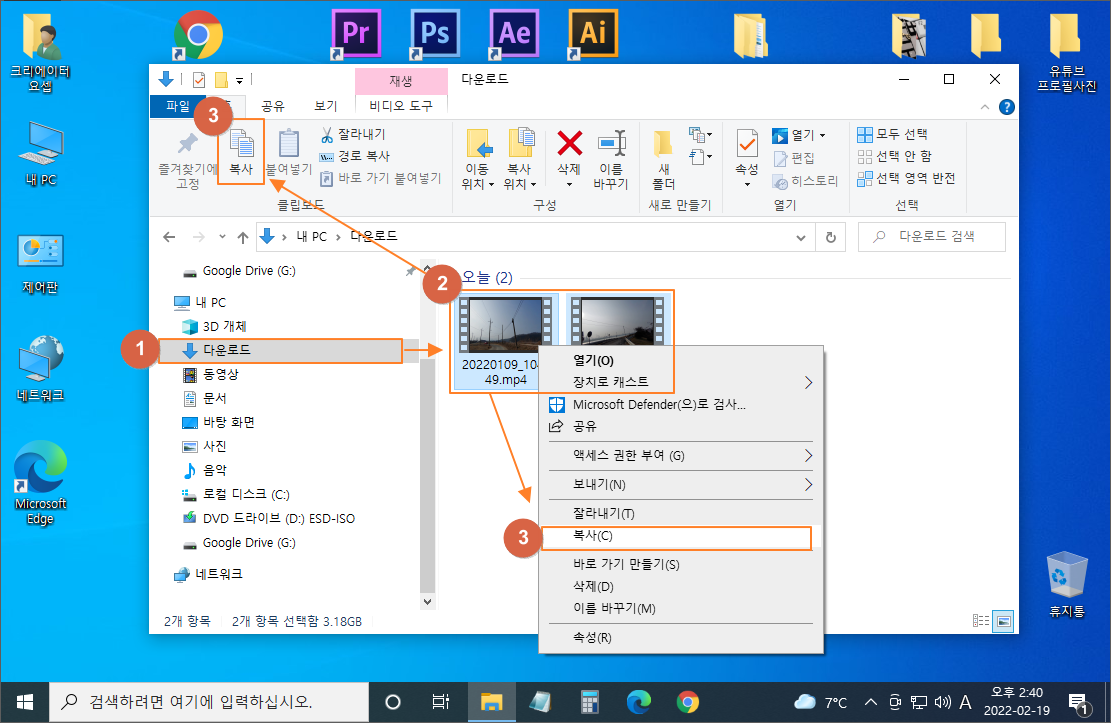Select Network (네트워크) in navigation pane
1111x723 pixels.
(x=208, y=574)
